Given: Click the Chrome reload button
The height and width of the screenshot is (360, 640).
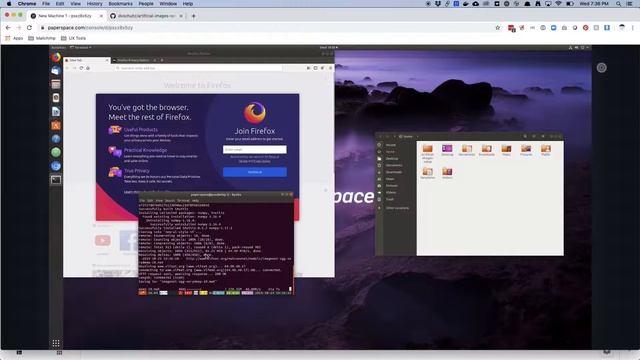Looking at the screenshot, I should 29,28.
